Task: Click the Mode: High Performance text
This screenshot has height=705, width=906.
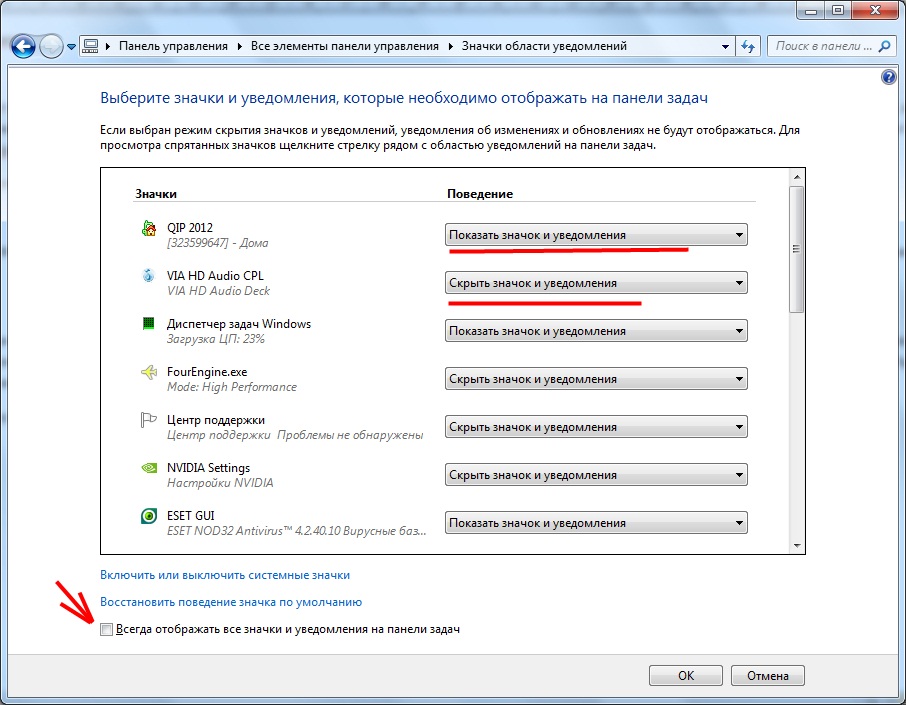Action: coord(232,387)
